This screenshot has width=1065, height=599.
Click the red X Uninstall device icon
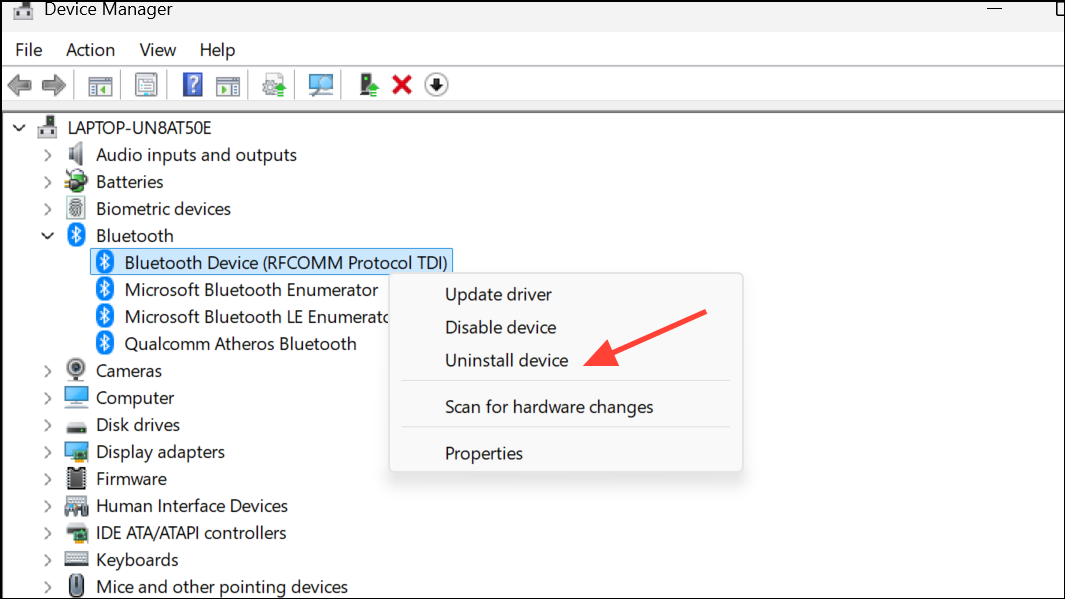click(402, 85)
